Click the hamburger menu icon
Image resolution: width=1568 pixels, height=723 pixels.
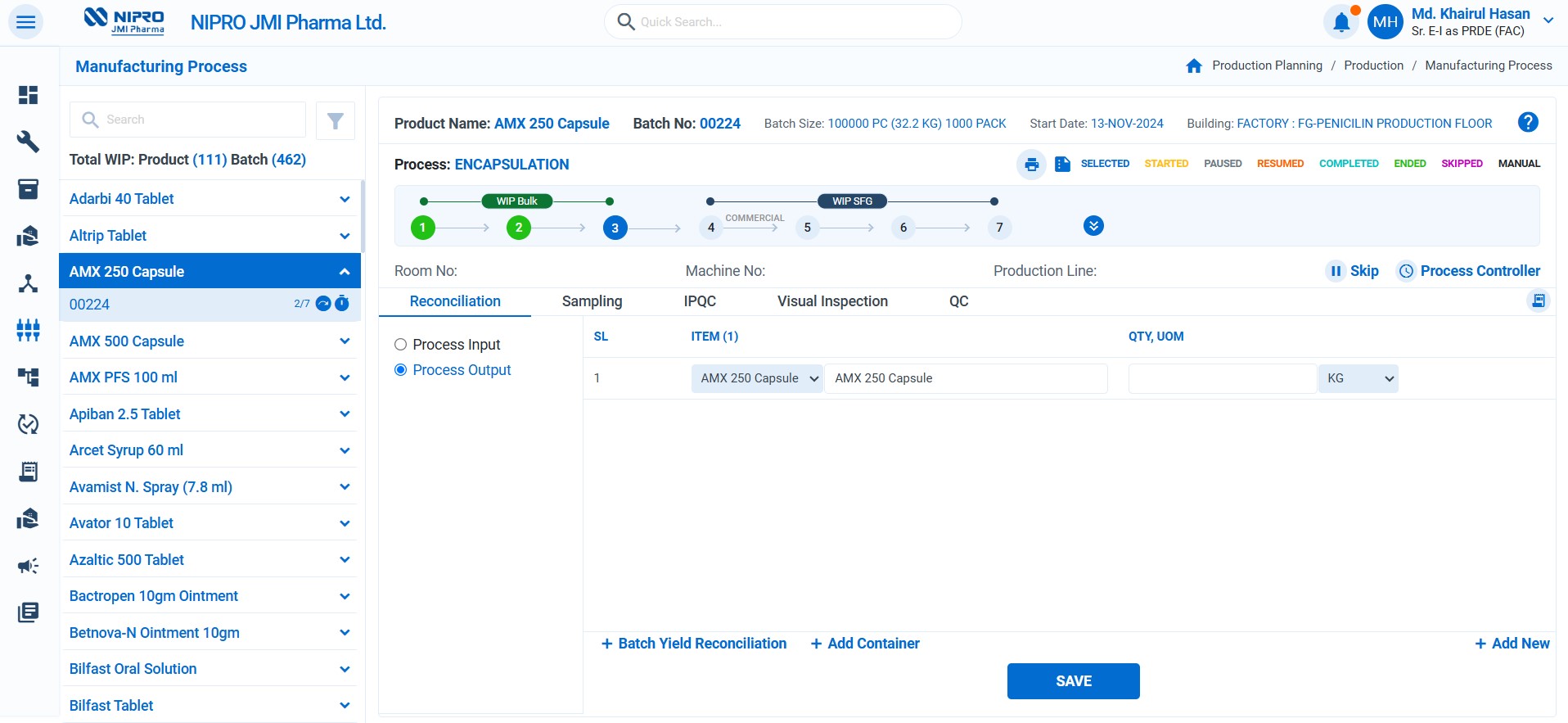point(26,22)
